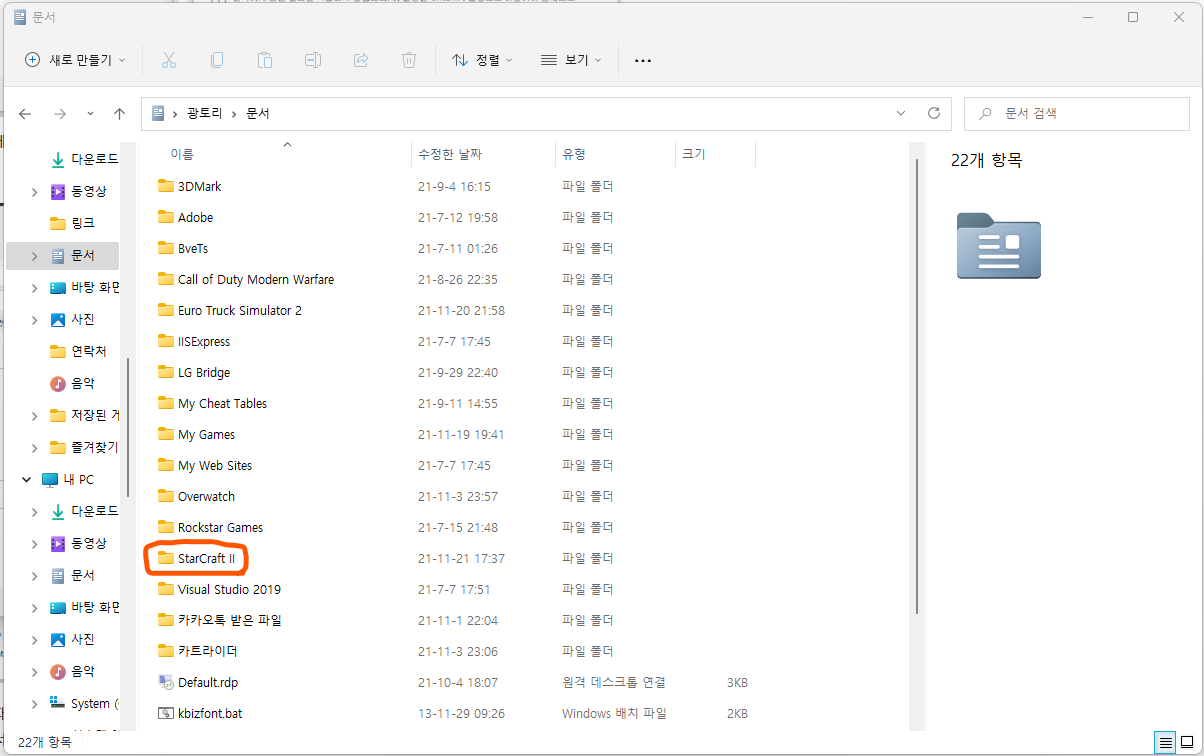Screen dimensions: 1204x756
Task: Select the StarCraft II folder
Action: (x=197, y=558)
